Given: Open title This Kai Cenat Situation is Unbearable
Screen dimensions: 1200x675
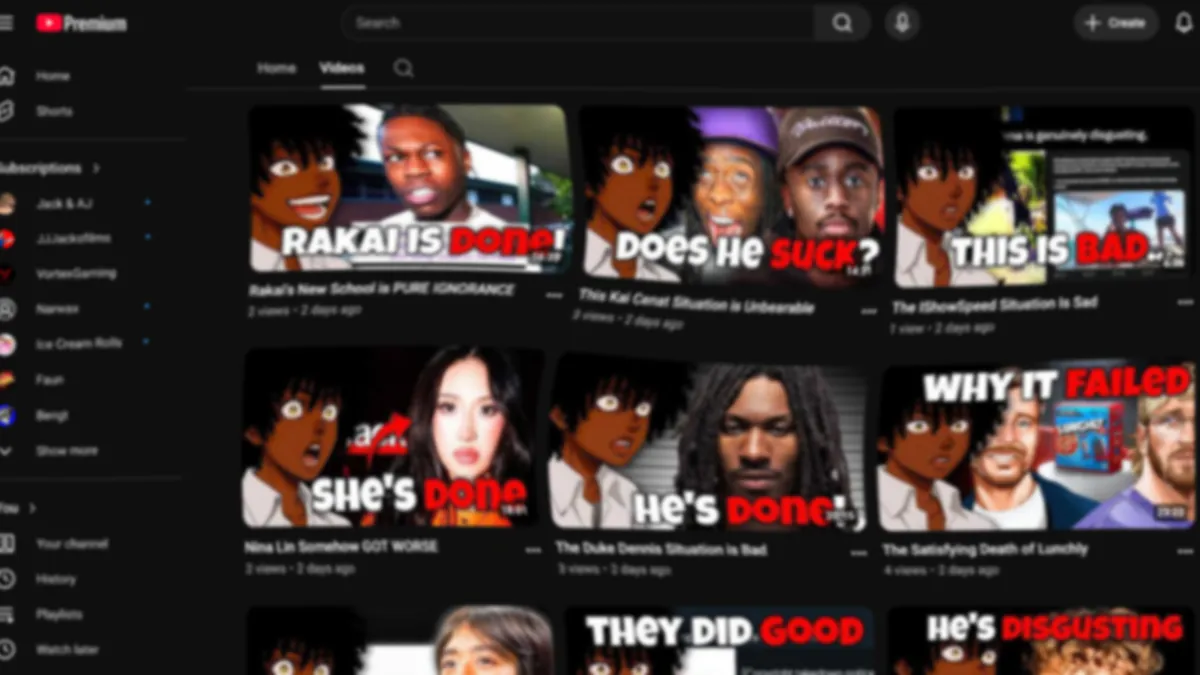Looking at the screenshot, I should (x=696, y=301).
